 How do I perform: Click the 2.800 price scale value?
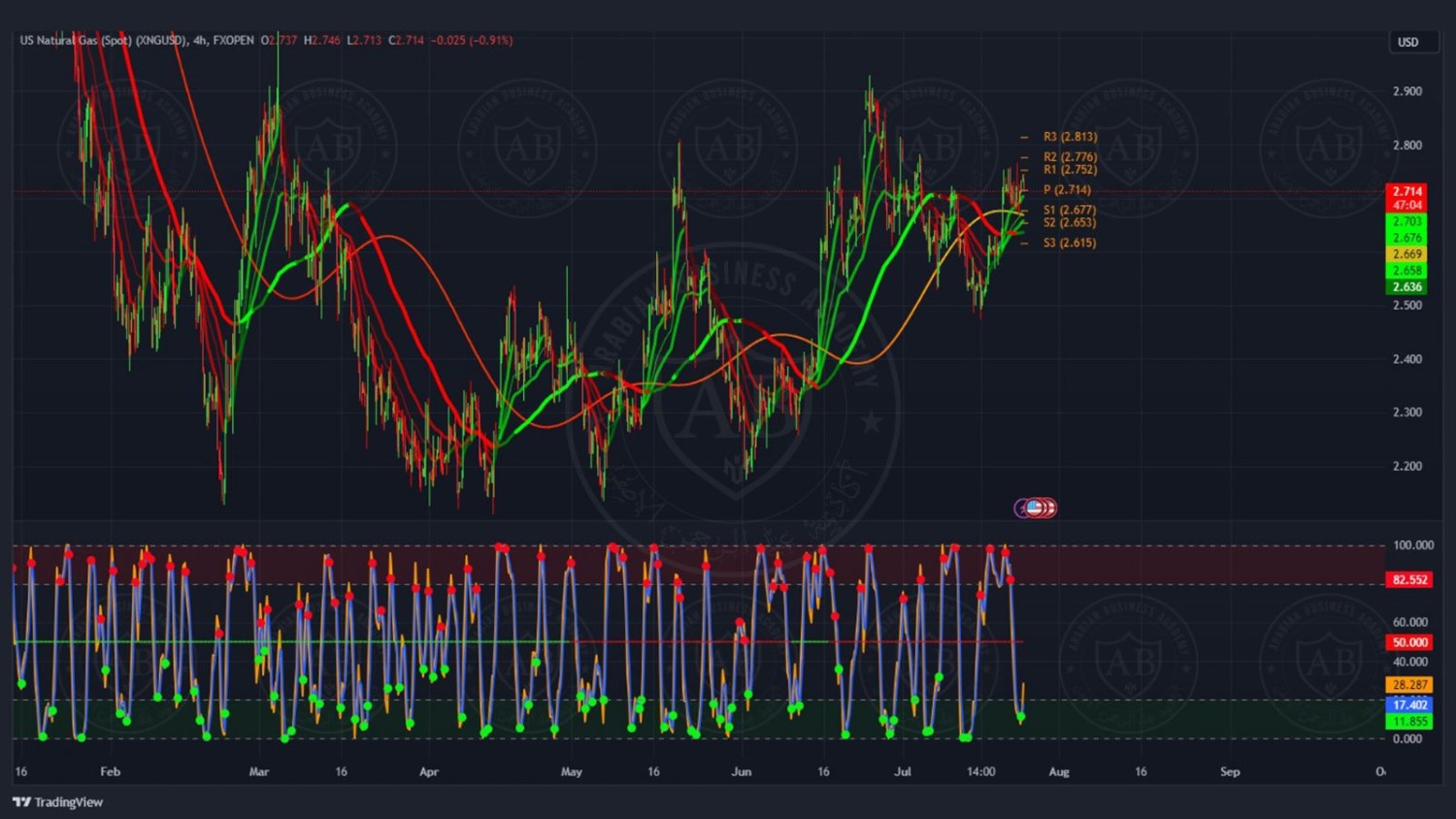point(1407,146)
